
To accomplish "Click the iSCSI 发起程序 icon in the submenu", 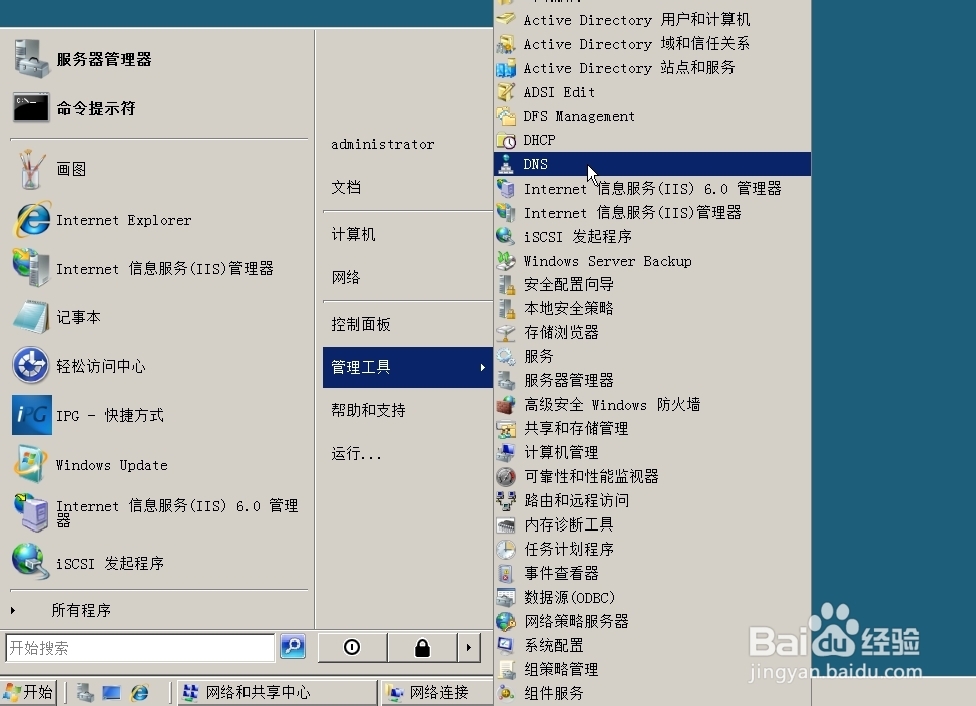I will tap(506, 236).
